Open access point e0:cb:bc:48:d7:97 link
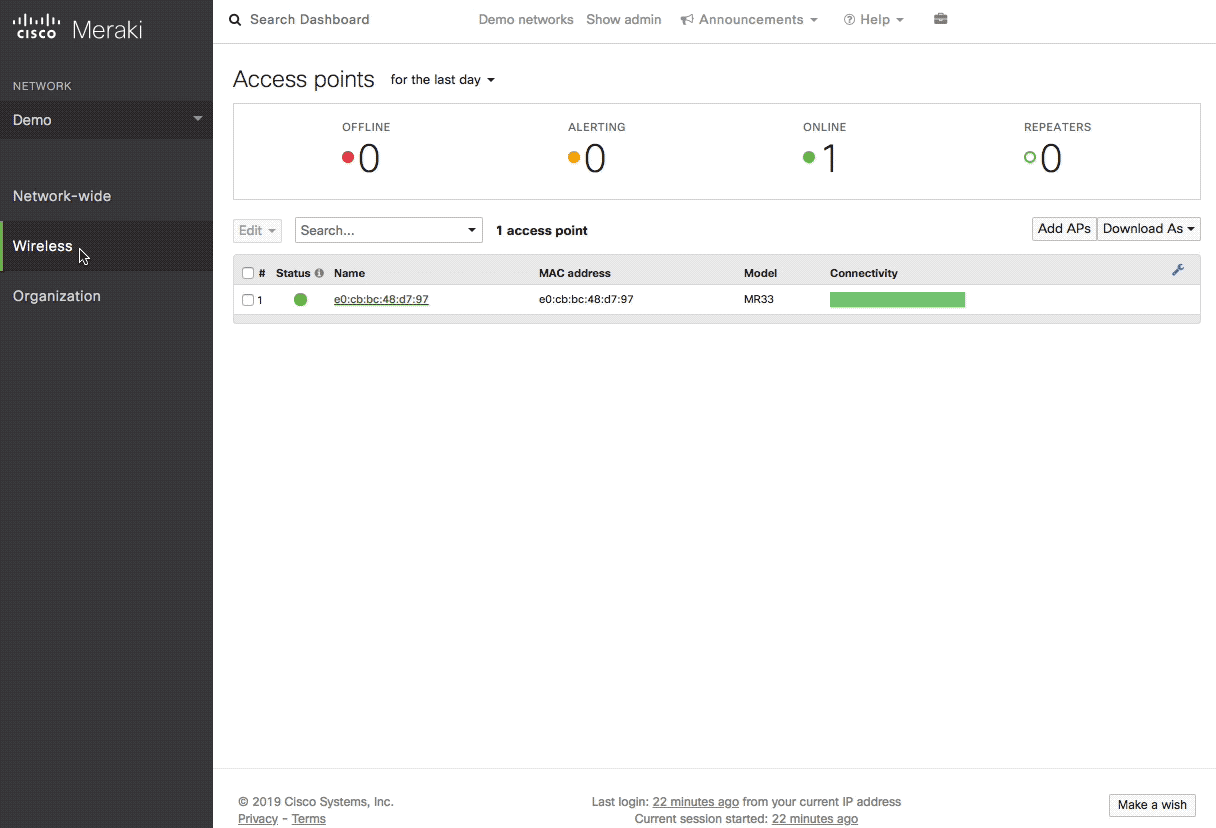Viewport: 1216px width, 828px height. tap(381, 300)
